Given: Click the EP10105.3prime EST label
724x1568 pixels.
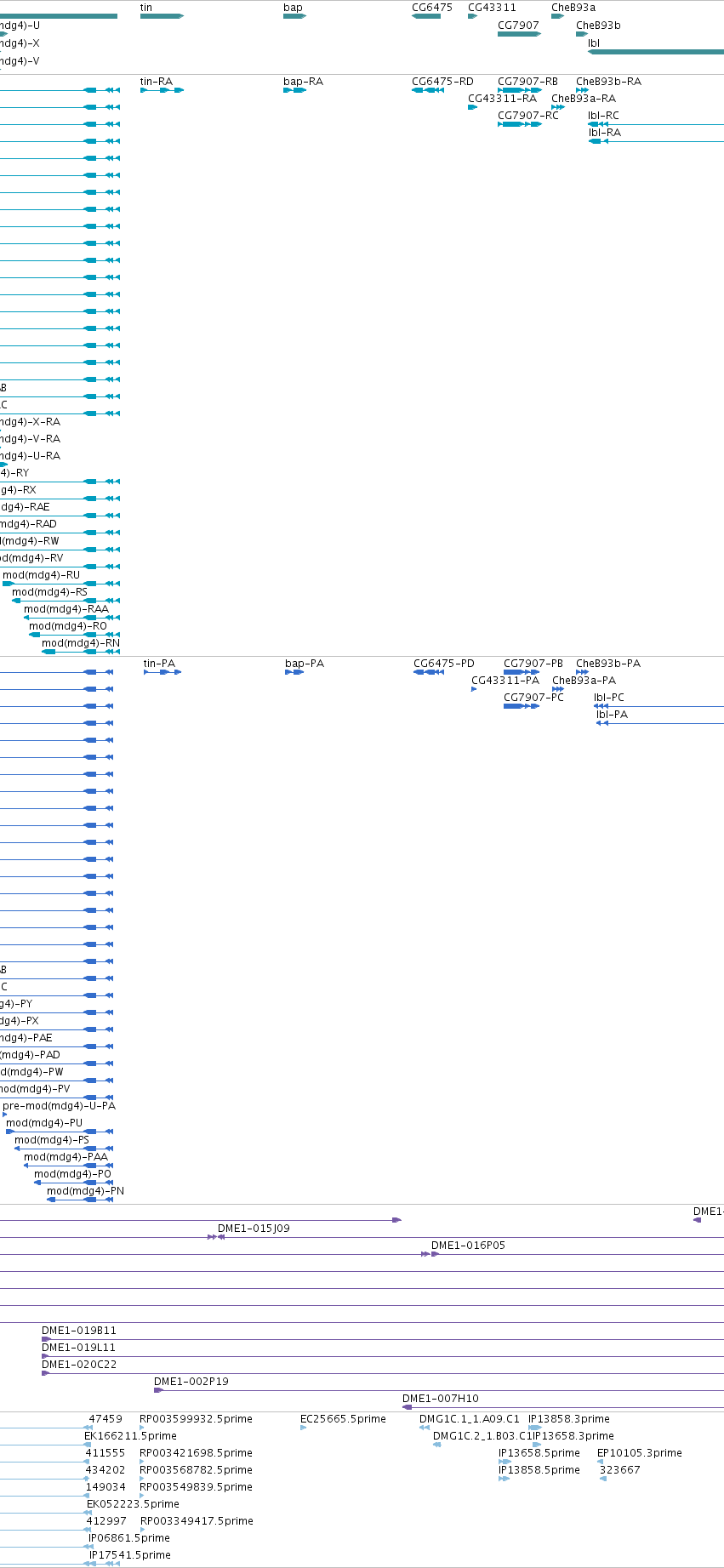Looking at the screenshot, I should click(x=640, y=1453).
